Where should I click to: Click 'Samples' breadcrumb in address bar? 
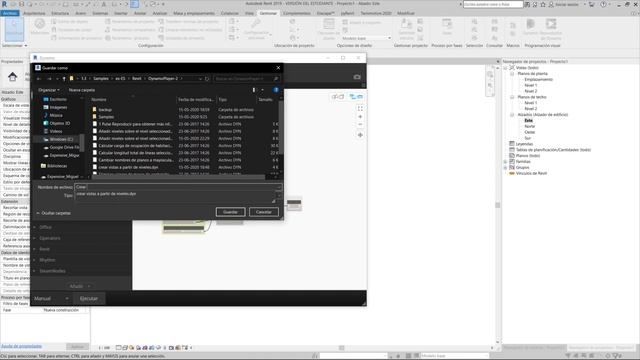tap(101, 78)
